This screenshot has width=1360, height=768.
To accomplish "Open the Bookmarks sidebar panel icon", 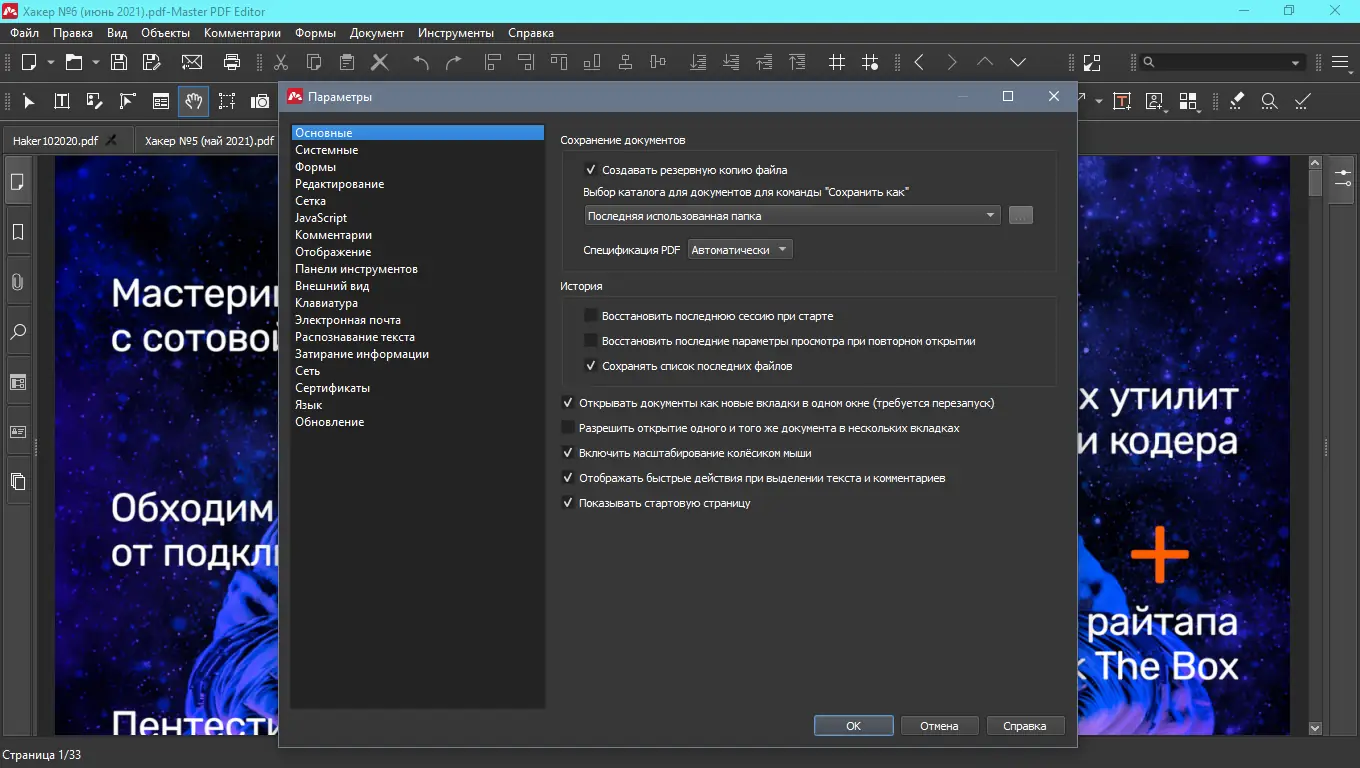I will point(17,232).
